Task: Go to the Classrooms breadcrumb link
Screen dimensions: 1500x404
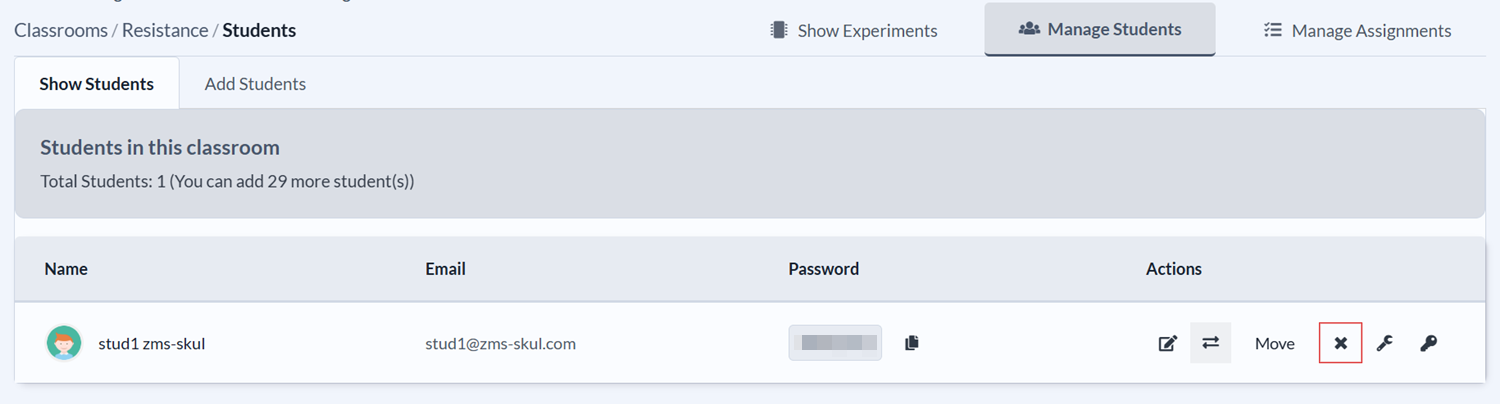Action: coord(61,30)
